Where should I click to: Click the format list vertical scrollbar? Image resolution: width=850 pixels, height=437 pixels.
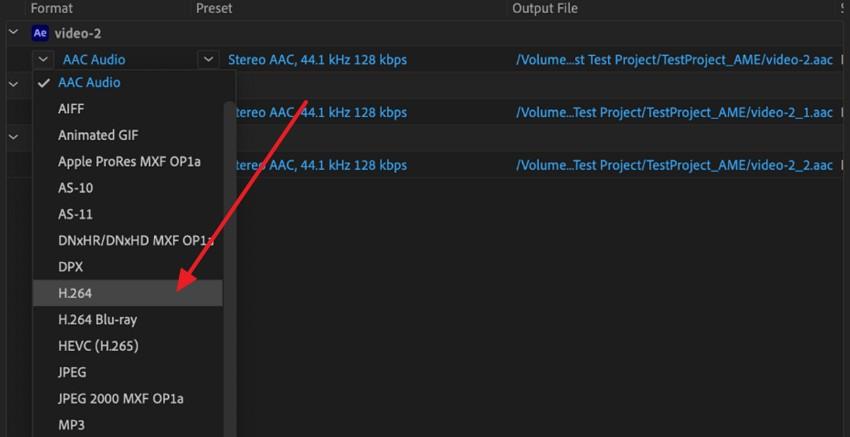click(230, 268)
